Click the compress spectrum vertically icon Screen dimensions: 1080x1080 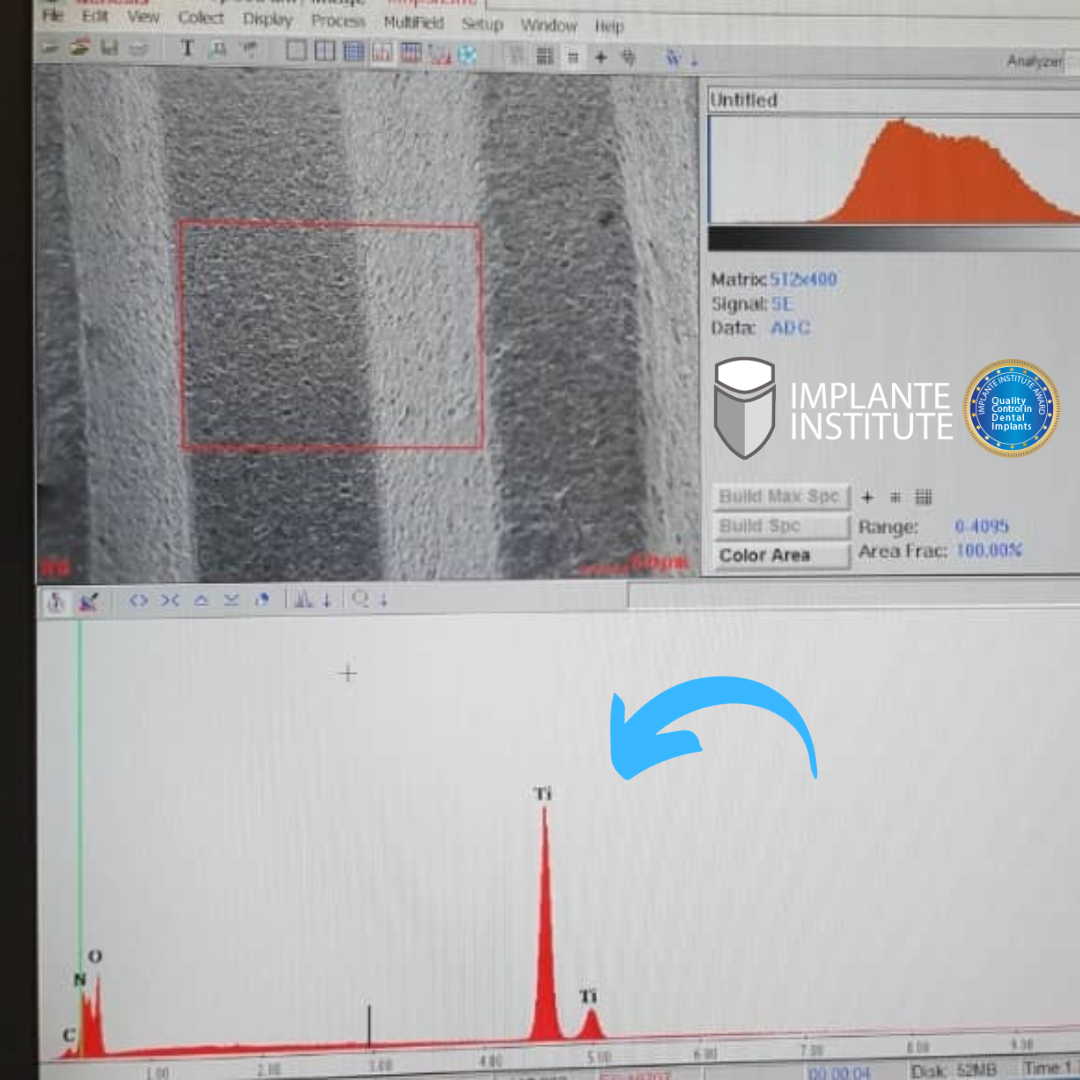(x=231, y=600)
